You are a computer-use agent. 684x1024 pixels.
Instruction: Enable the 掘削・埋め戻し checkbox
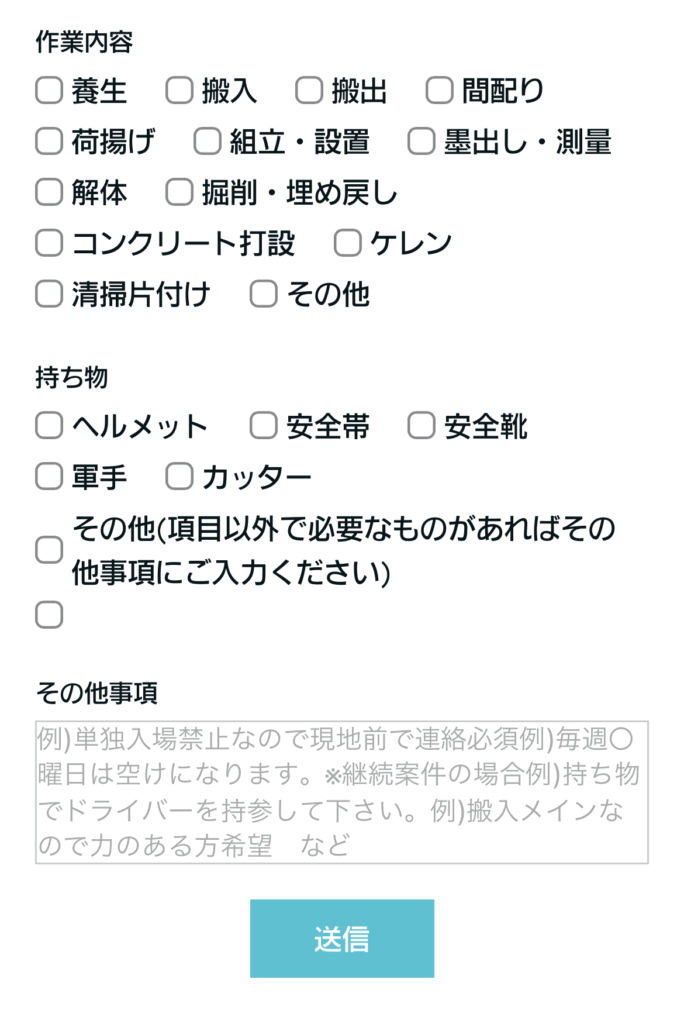point(179,192)
